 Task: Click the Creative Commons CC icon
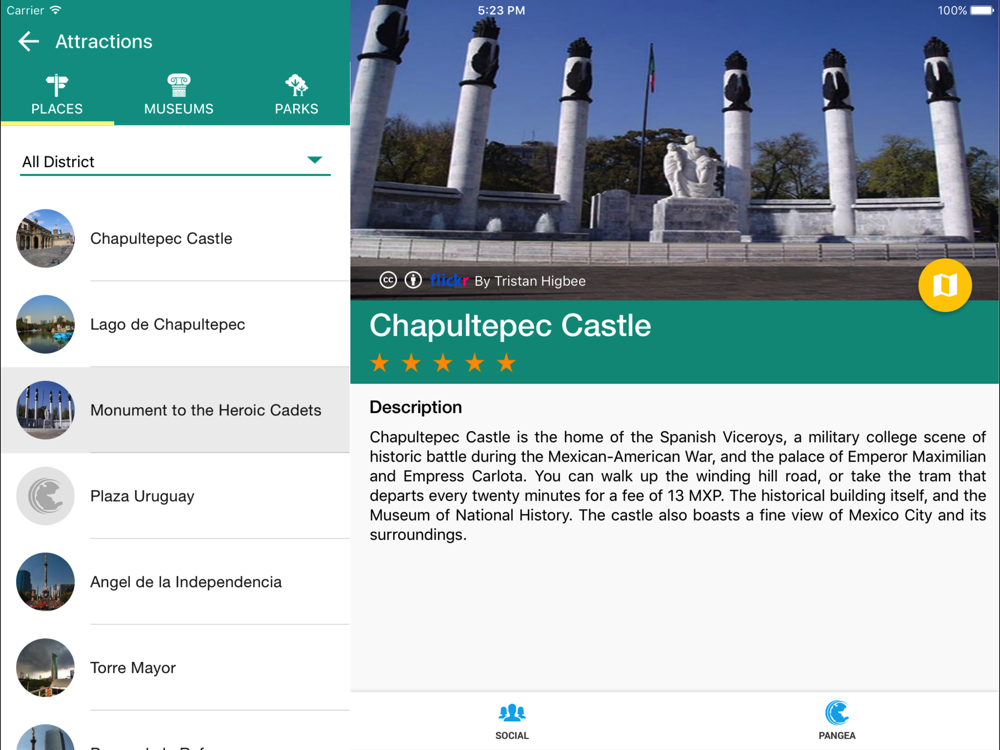pos(388,280)
